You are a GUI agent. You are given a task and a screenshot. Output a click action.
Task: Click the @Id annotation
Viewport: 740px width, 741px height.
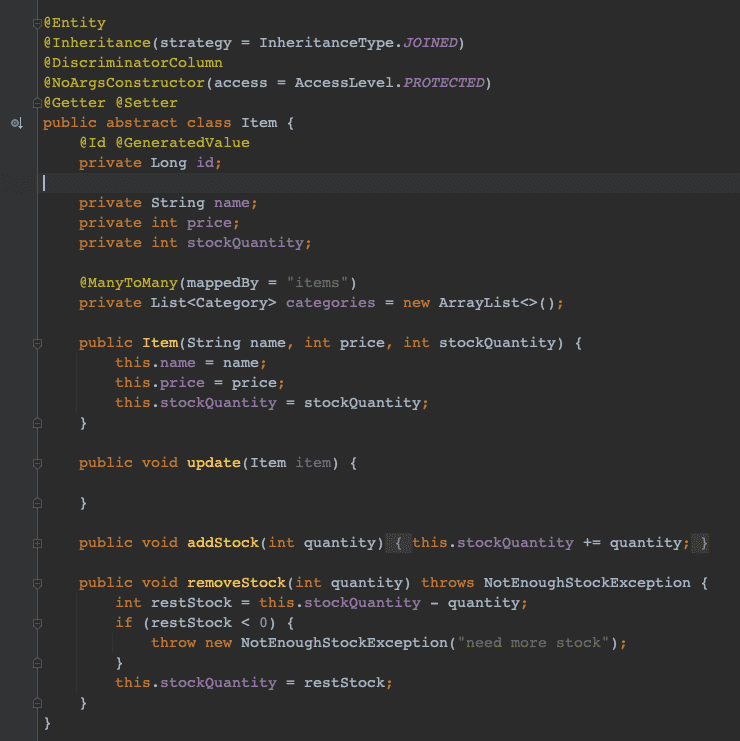(93, 143)
